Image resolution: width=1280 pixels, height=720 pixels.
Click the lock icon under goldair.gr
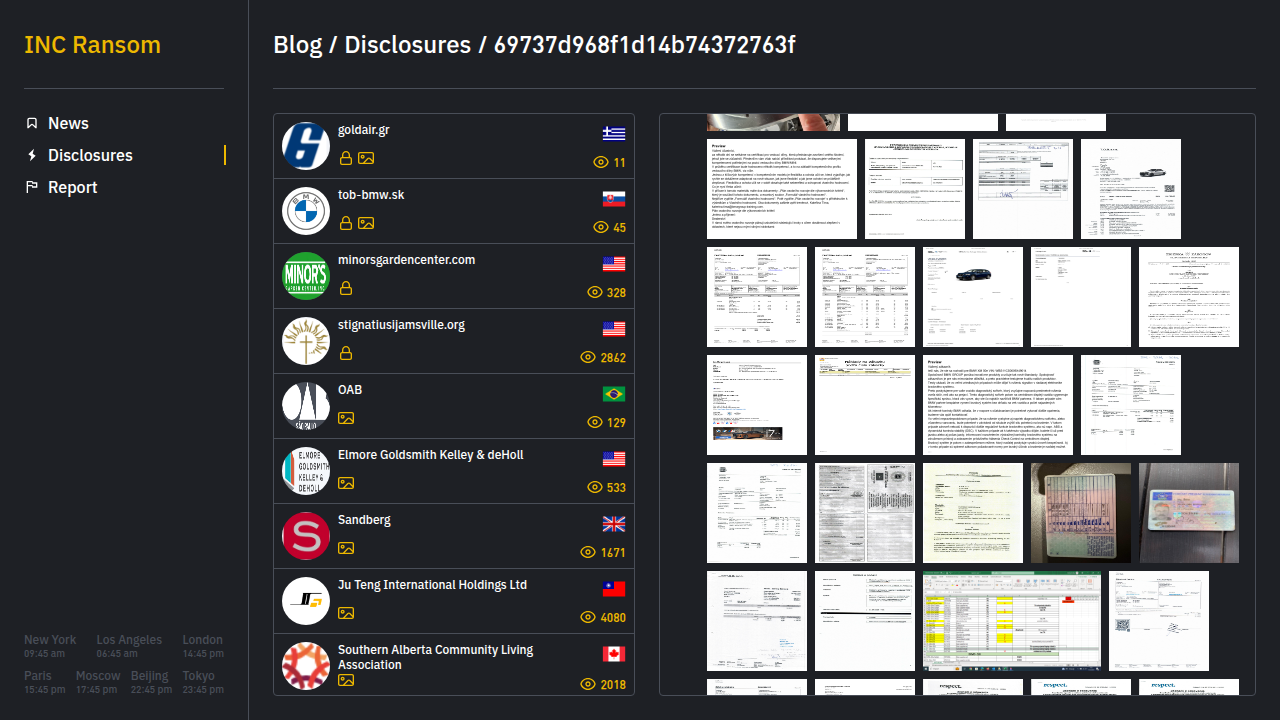(x=346, y=158)
